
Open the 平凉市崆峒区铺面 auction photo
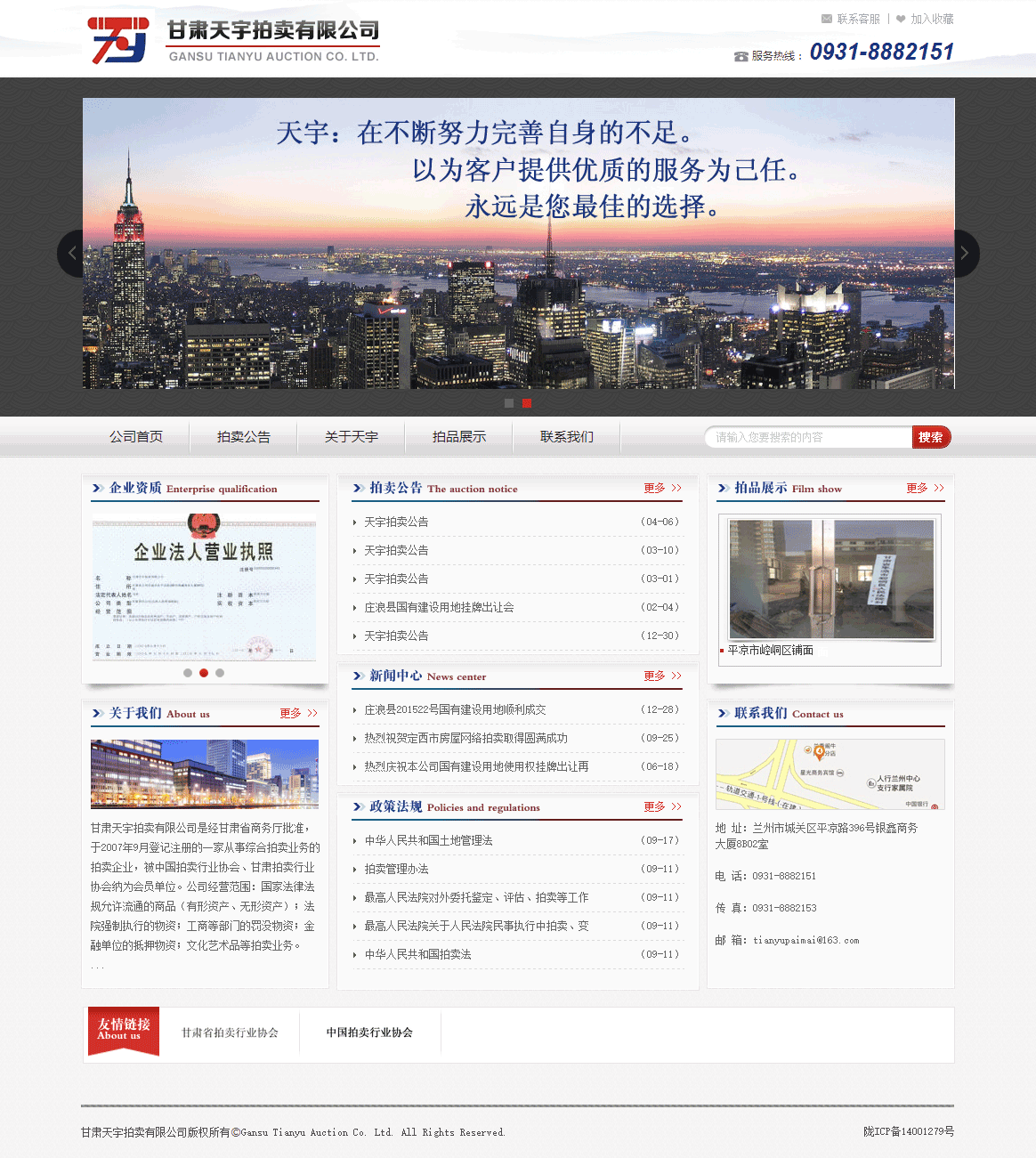831,579
